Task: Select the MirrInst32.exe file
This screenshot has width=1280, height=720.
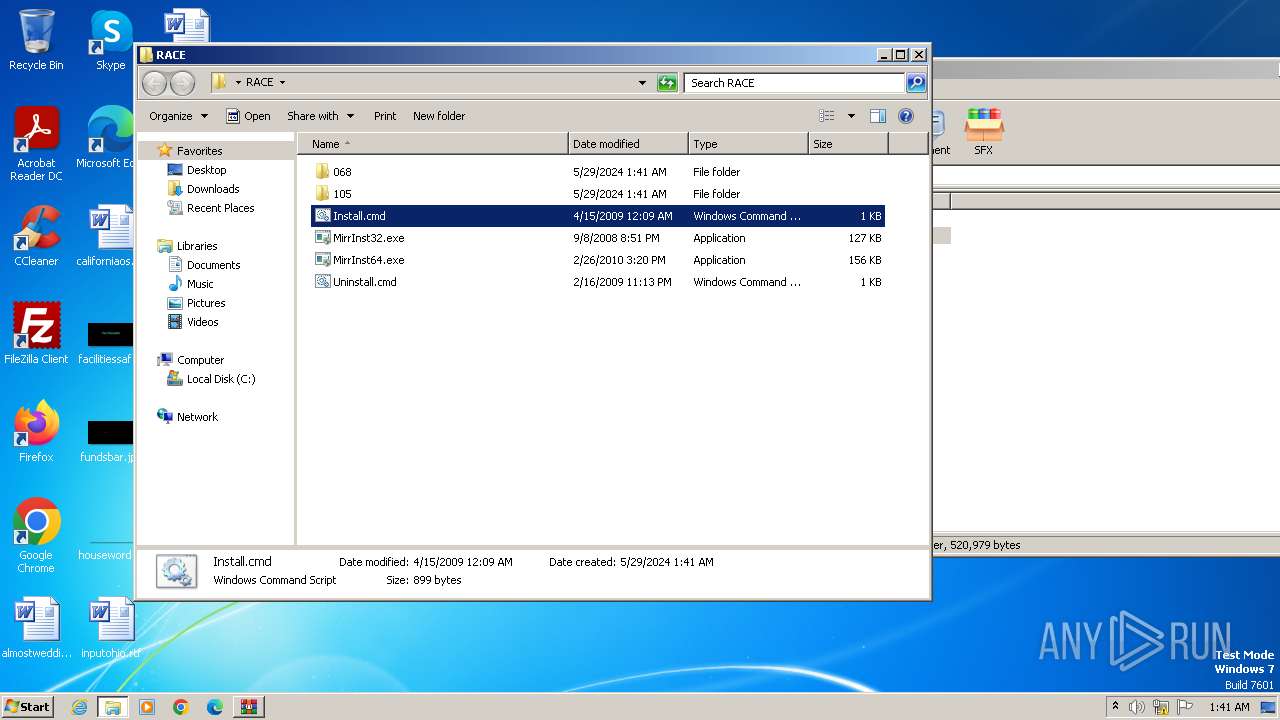Action: click(x=597, y=238)
